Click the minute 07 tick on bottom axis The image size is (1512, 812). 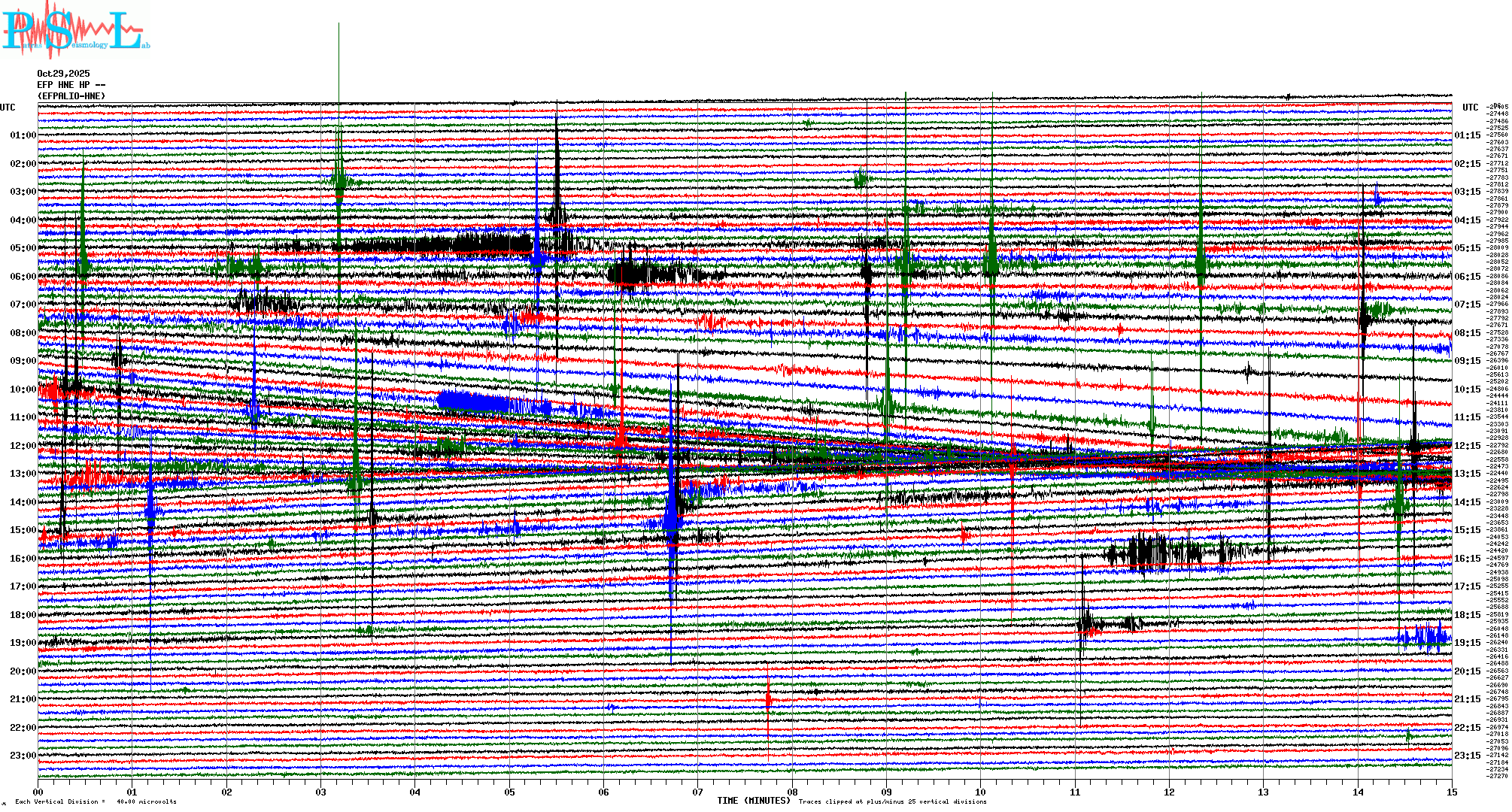(698, 792)
